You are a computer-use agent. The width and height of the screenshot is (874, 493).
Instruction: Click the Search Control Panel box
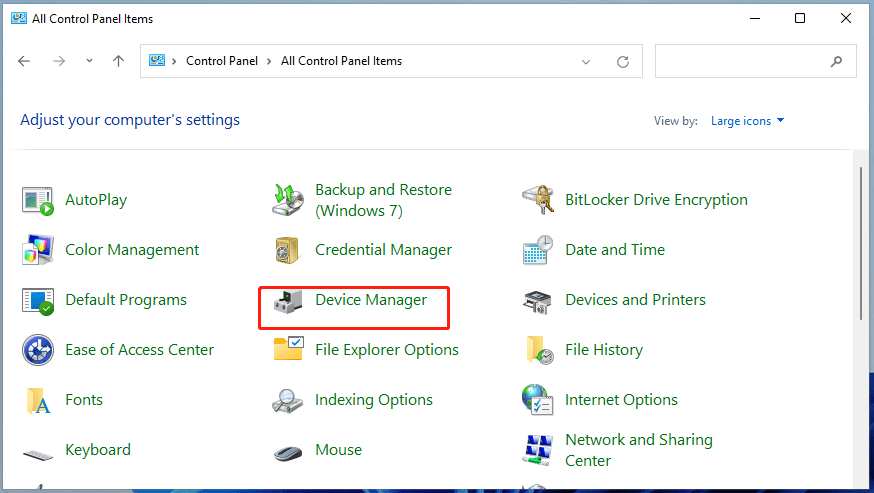pos(745,61)
